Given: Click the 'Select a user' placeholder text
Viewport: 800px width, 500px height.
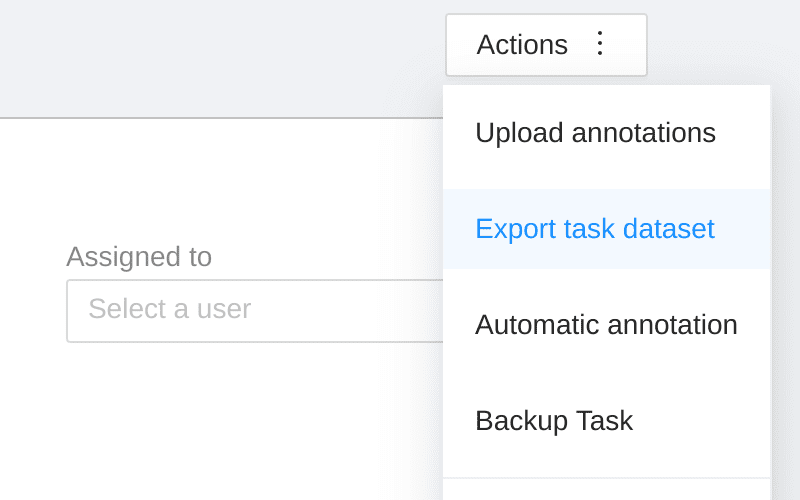Looking at the screenshot, I should coord(169,309).
